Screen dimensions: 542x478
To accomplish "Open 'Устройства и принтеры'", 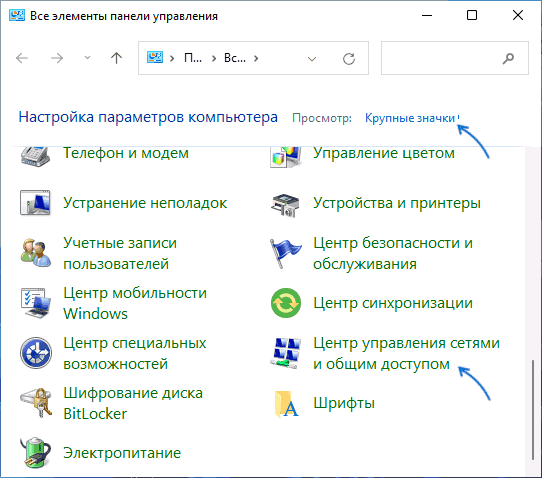I will [397, 203].
